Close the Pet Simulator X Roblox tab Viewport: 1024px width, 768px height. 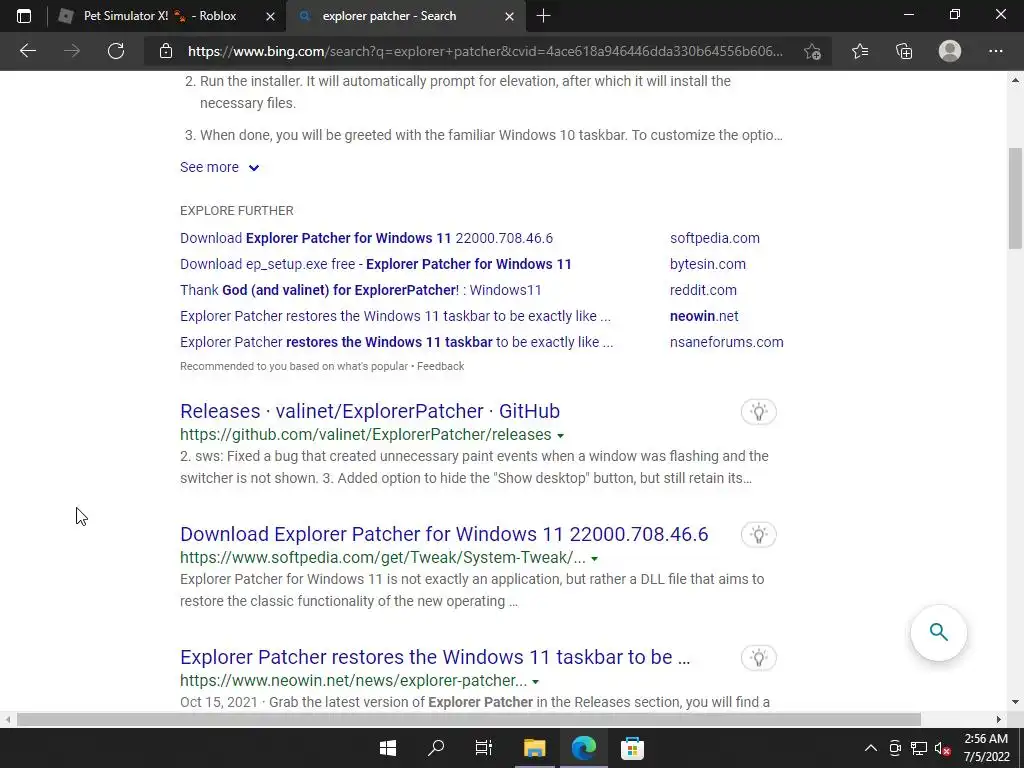coord(270,16)
